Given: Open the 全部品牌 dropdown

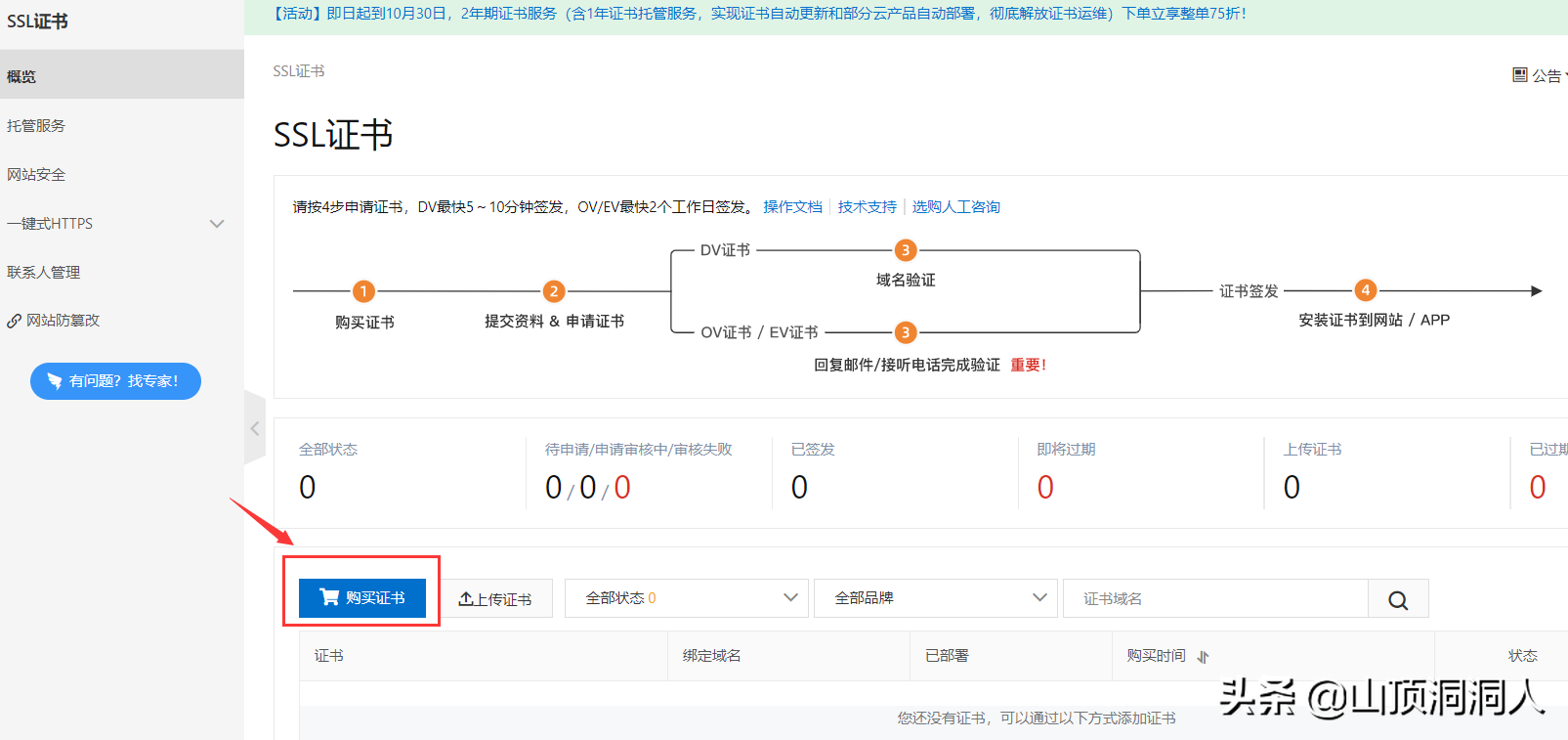Looking at the screenshot, I should pyautogui.click(x=936, y=598).
